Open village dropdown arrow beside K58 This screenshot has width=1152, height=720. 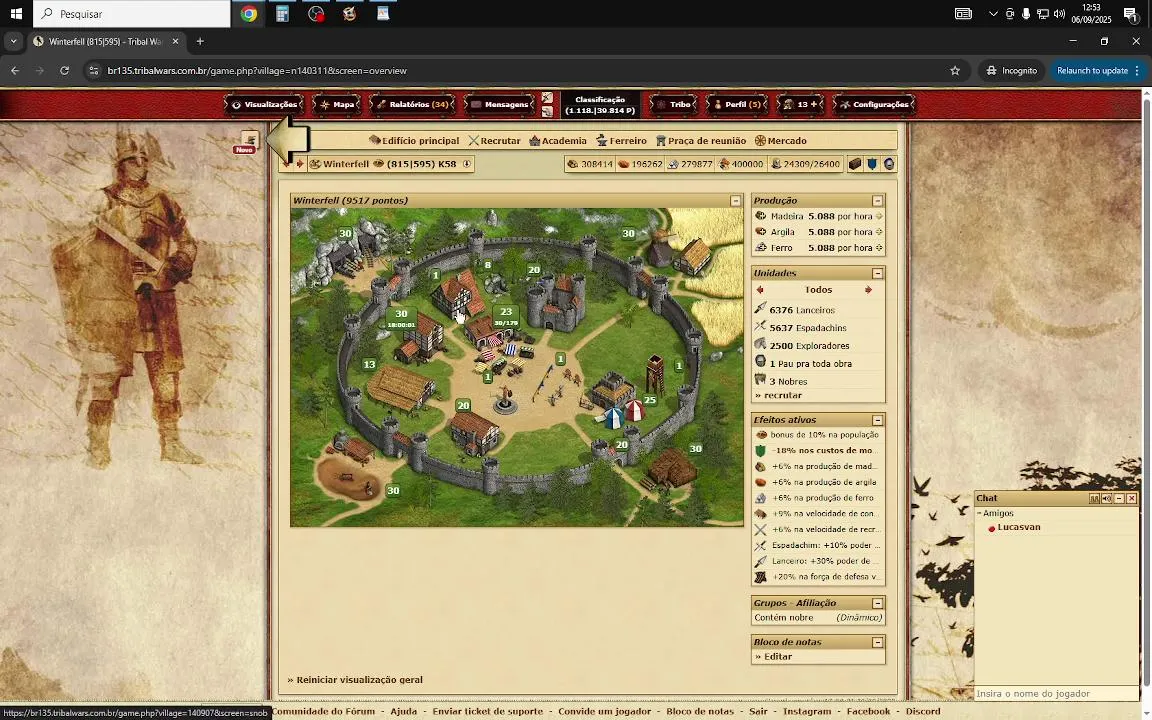point(467,164)
